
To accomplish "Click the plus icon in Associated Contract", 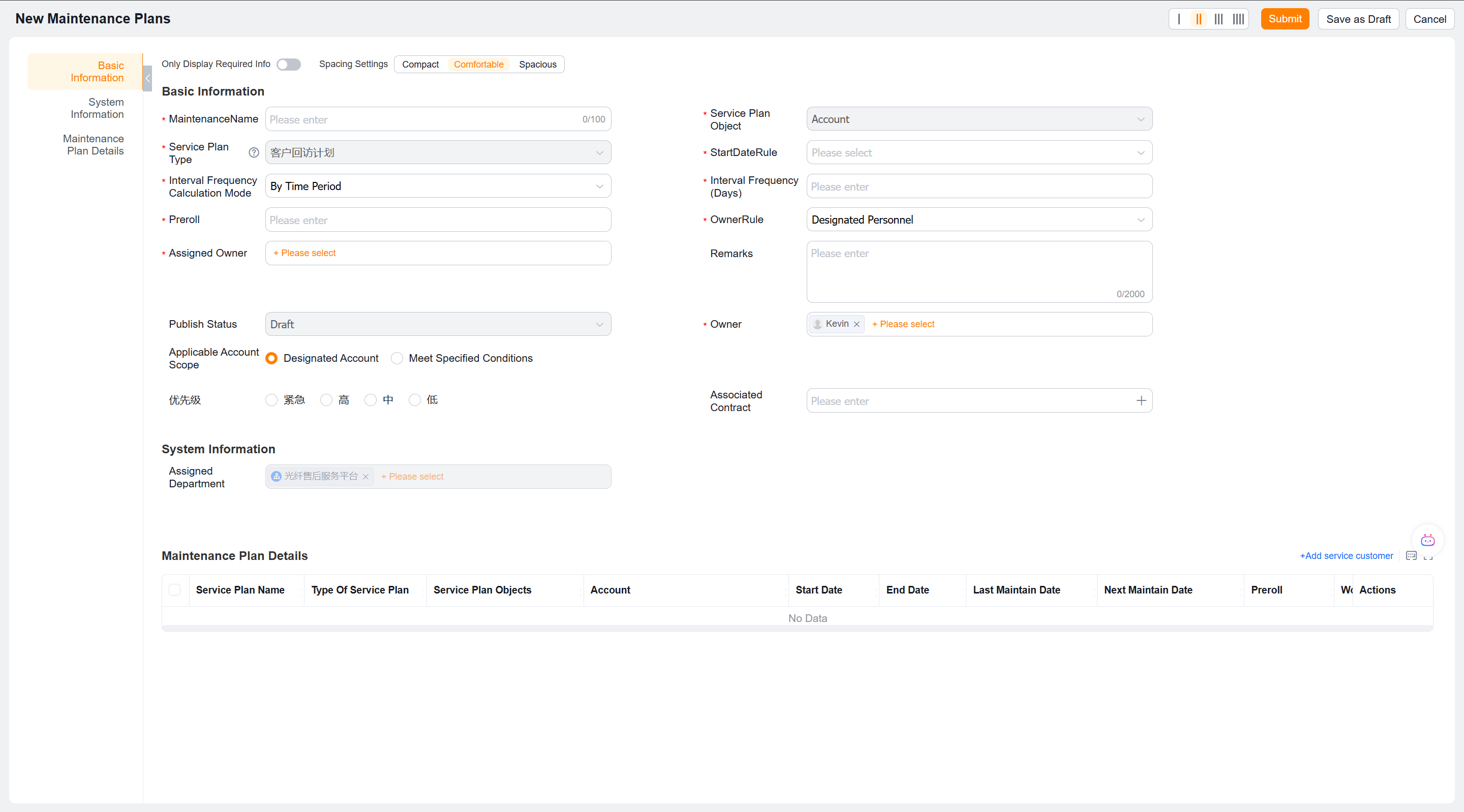I will click(x=1141, y=400).
